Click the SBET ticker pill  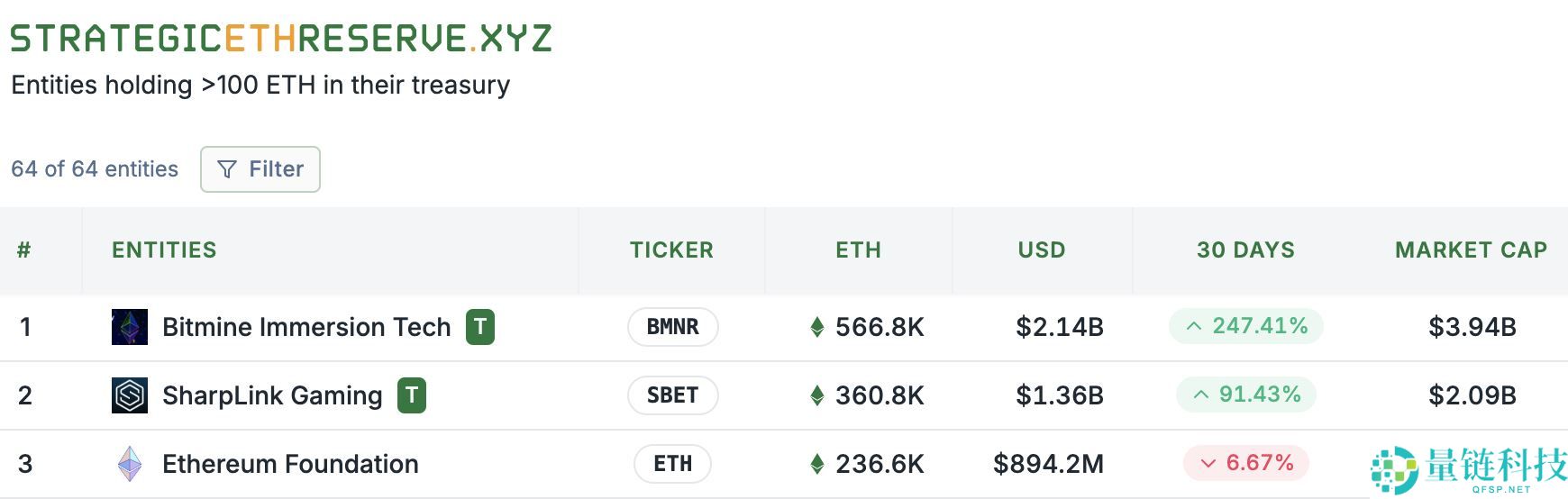[x=673, y=395]
